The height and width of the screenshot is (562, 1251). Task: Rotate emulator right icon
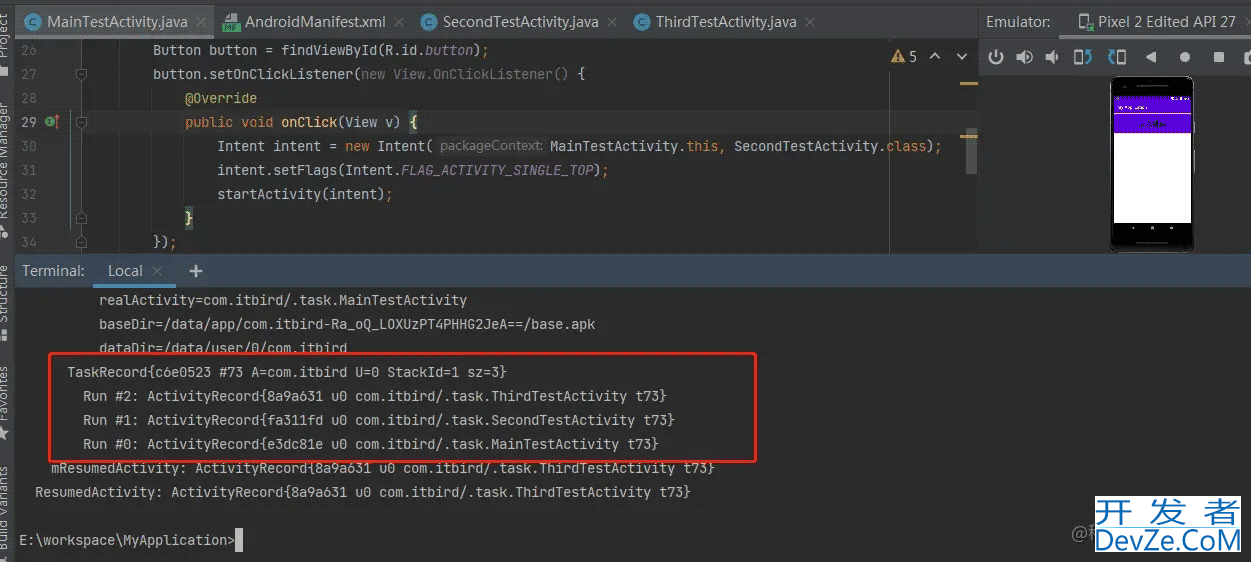1117,58
